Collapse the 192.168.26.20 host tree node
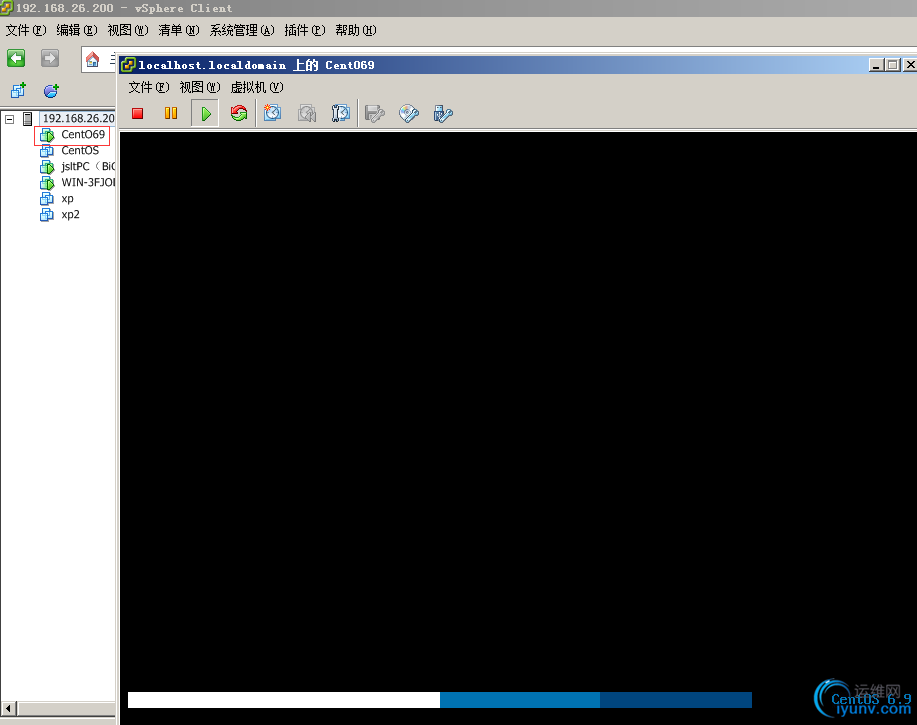Screen dimensions: 917x725 pyautogui.click(x=9, y=119)
